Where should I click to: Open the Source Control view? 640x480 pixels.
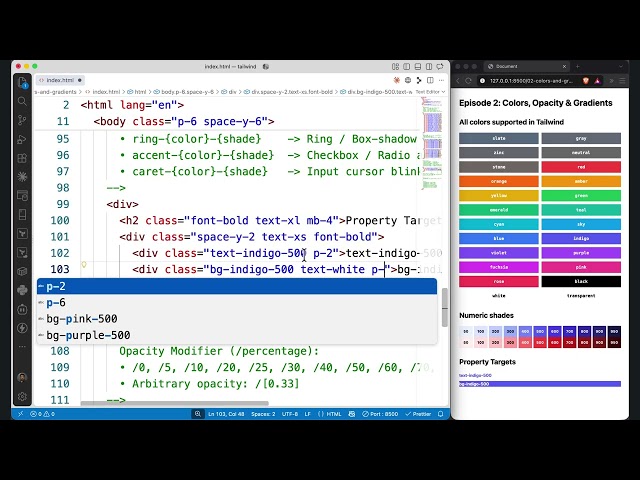[22, 120]
